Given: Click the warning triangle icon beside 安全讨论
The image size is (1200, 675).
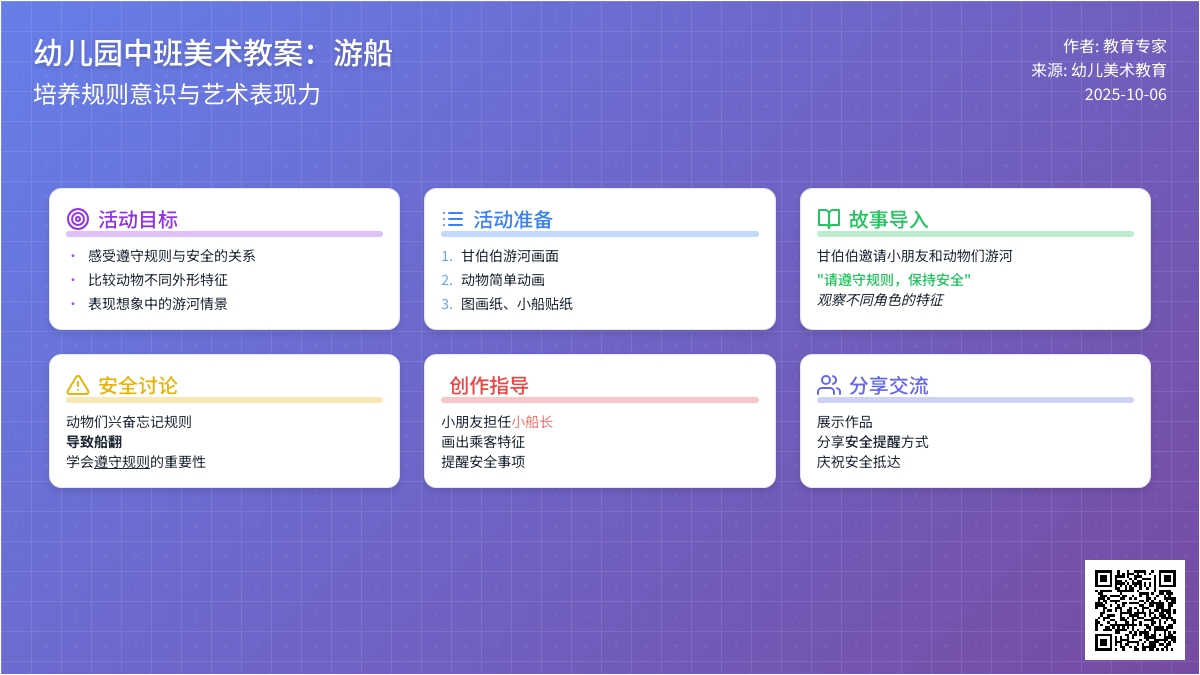Looking at the screenshot, I should click(x=77, y=385).
